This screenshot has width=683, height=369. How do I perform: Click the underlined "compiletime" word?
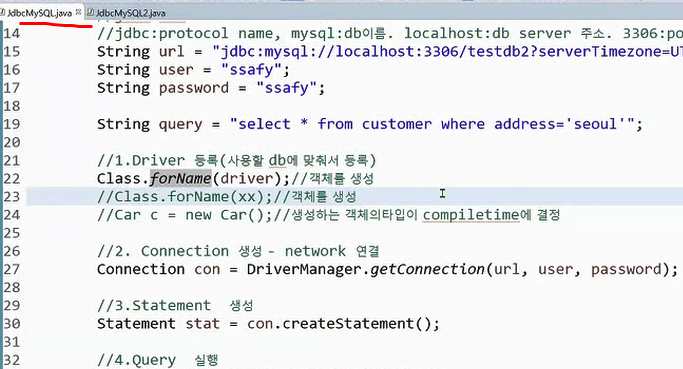pyautogui.click(x=471, y=215)
